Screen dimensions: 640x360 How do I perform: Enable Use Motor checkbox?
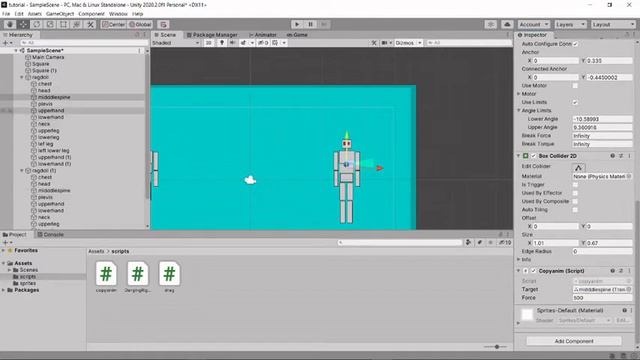pos(575,86)
